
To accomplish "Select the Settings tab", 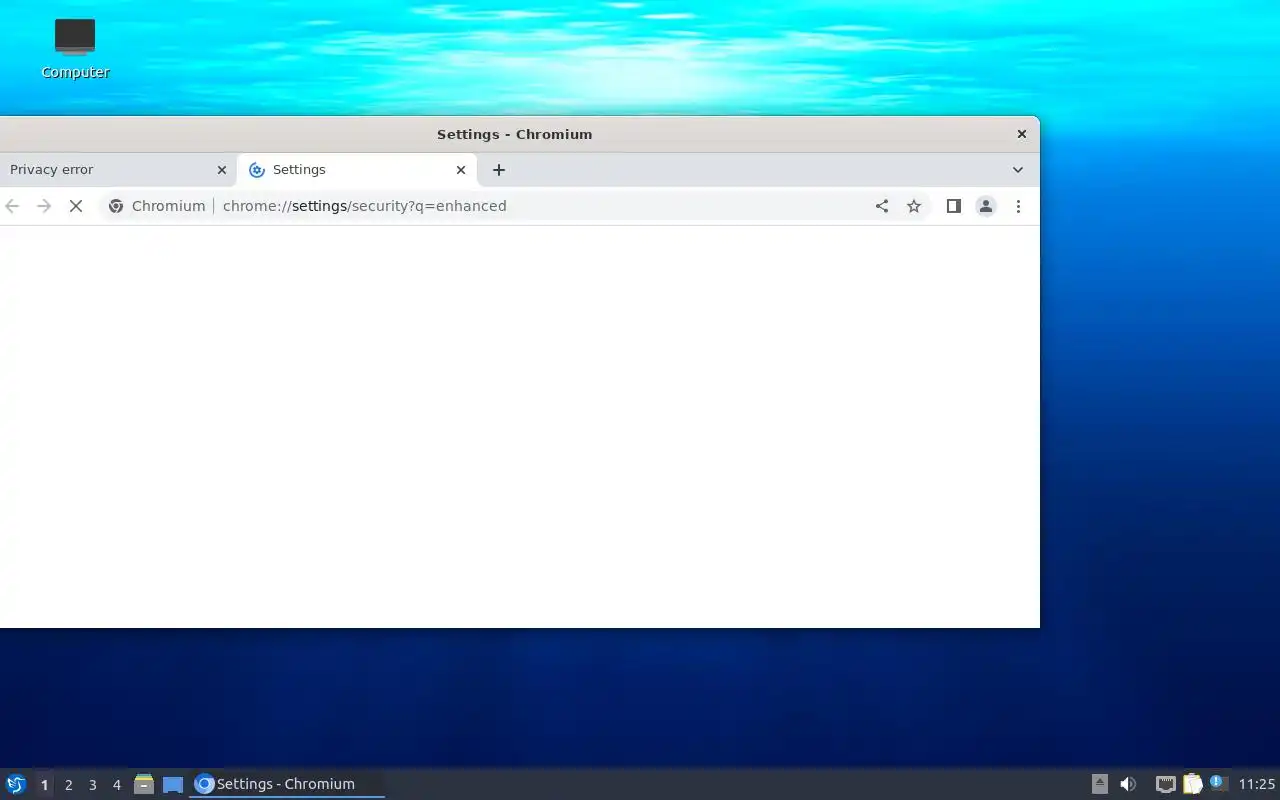I will click(x=357, y=170).
